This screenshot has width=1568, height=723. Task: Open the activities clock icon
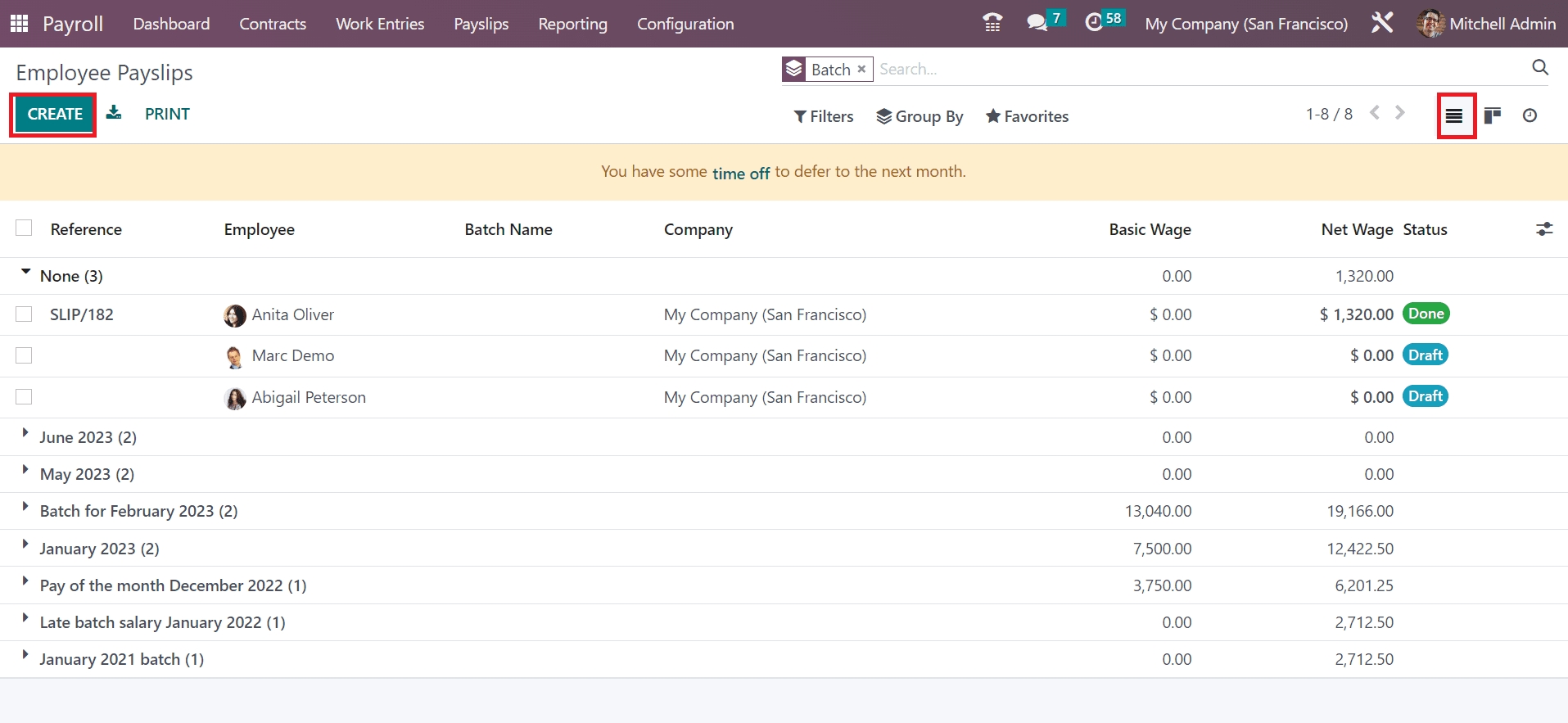(1094, 23)
